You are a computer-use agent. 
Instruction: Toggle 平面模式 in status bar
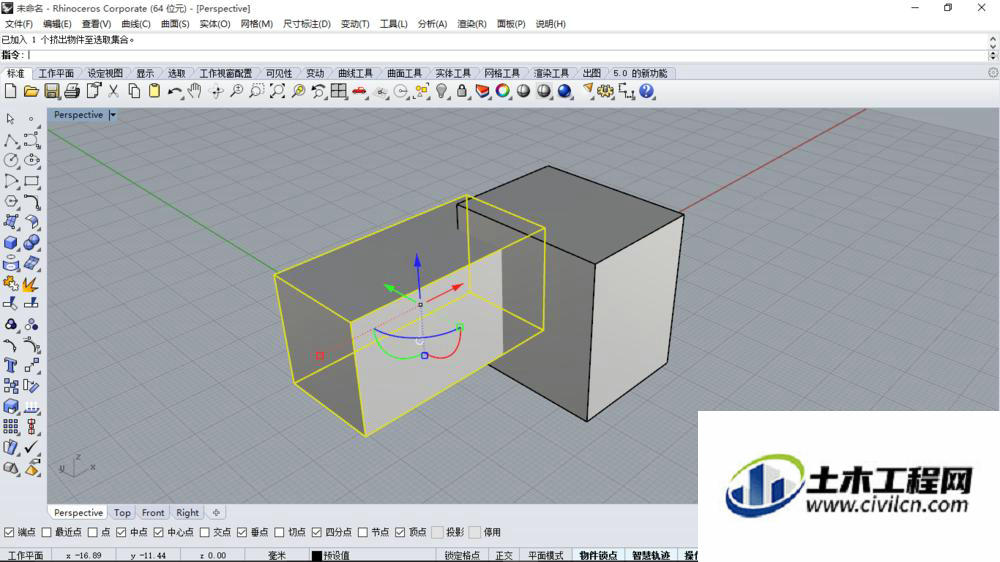point(545,556)
